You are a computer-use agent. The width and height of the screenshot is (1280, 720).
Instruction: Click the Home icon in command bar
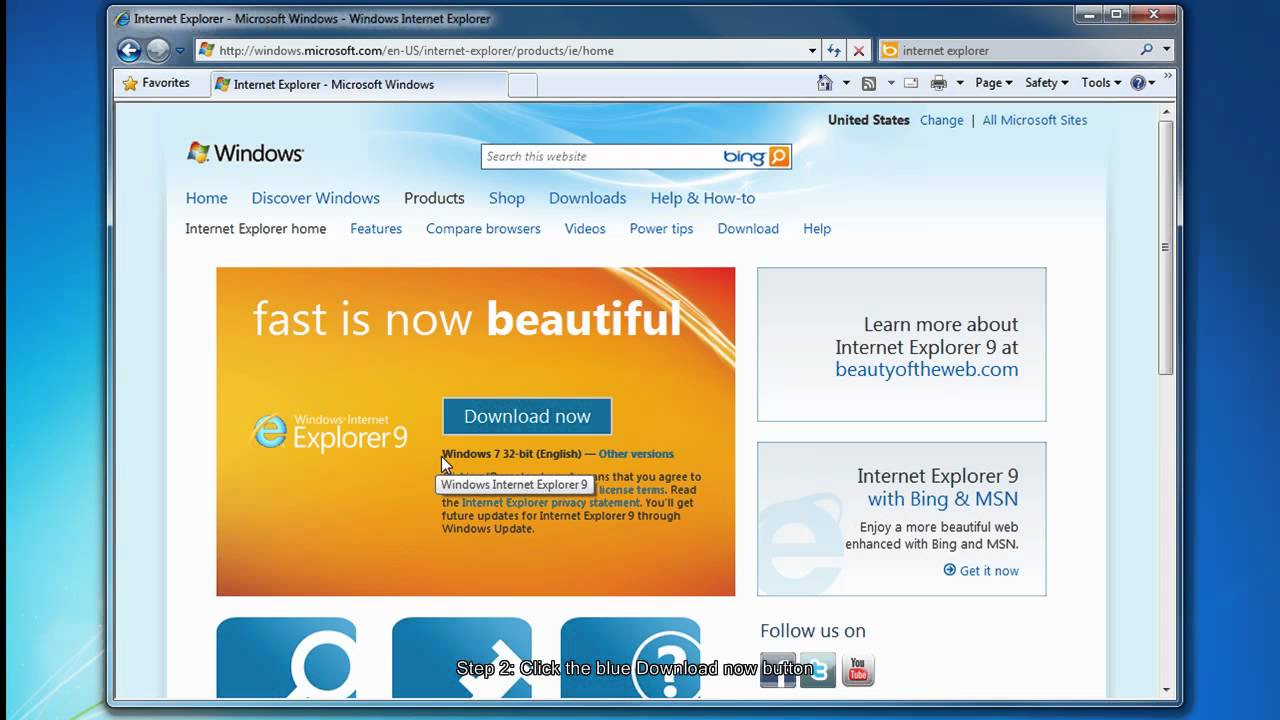(x=825, y=83)
